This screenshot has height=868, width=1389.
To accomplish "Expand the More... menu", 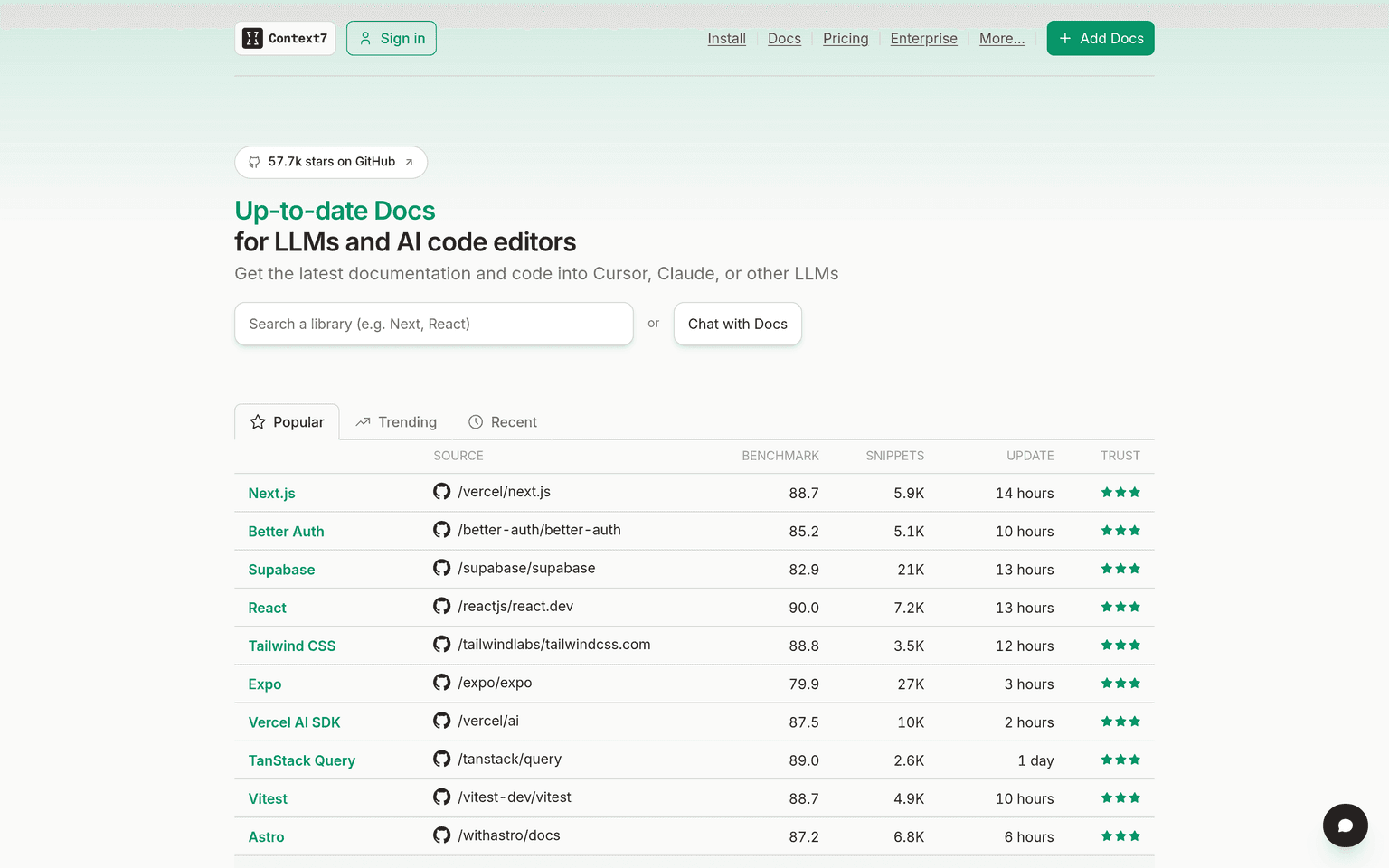I will click(x=1002, y=38).
